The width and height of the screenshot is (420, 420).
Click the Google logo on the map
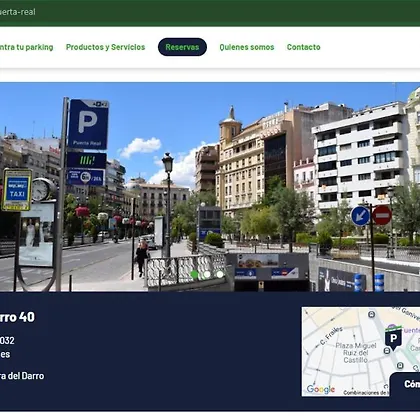[321, 389]
